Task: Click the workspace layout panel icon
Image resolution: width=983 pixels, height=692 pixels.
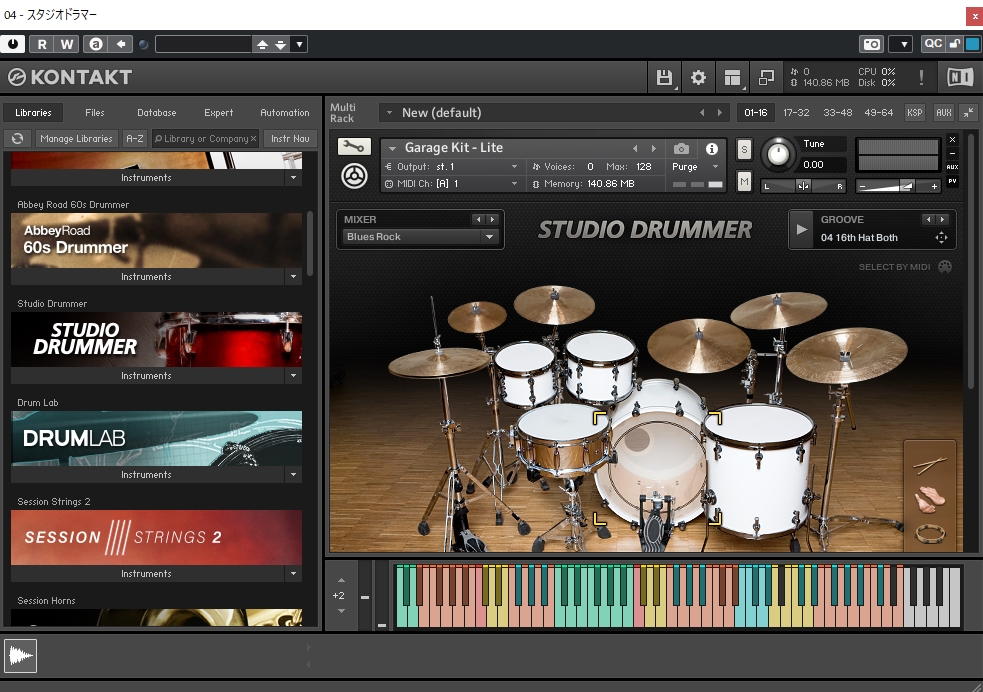Action: pos(732,77)
